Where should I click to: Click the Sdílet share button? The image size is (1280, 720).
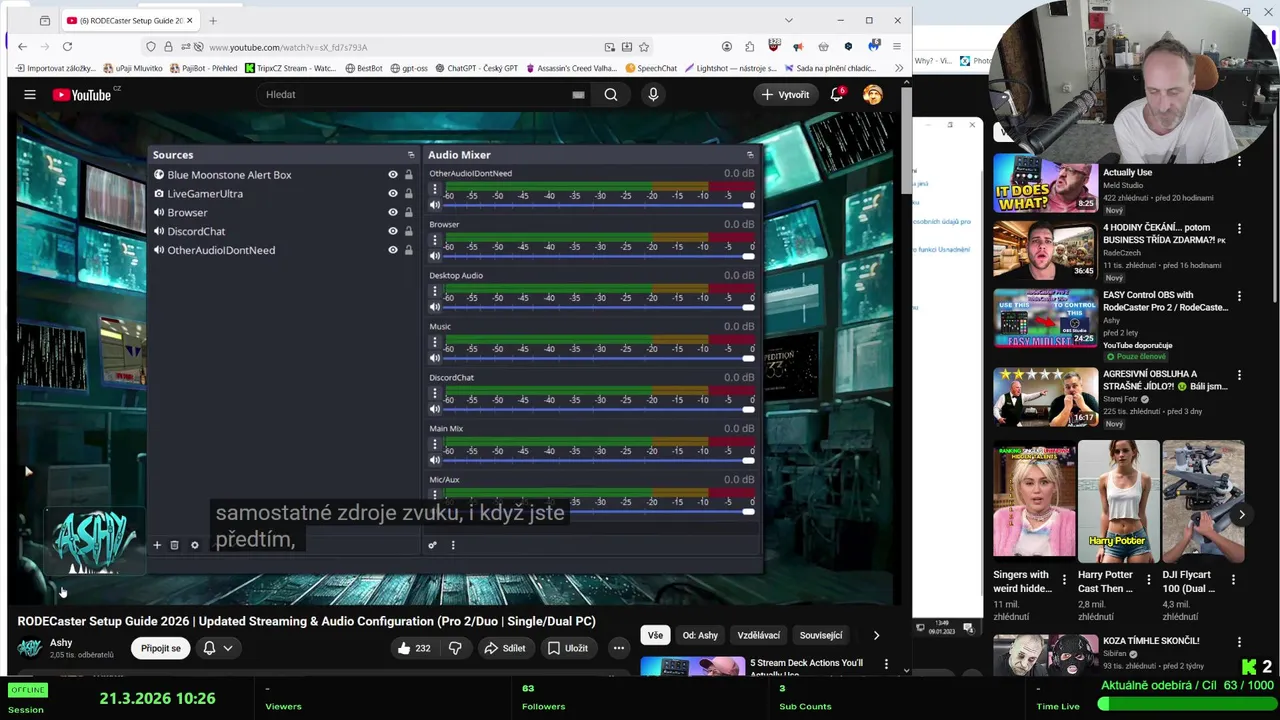point(505,648)
